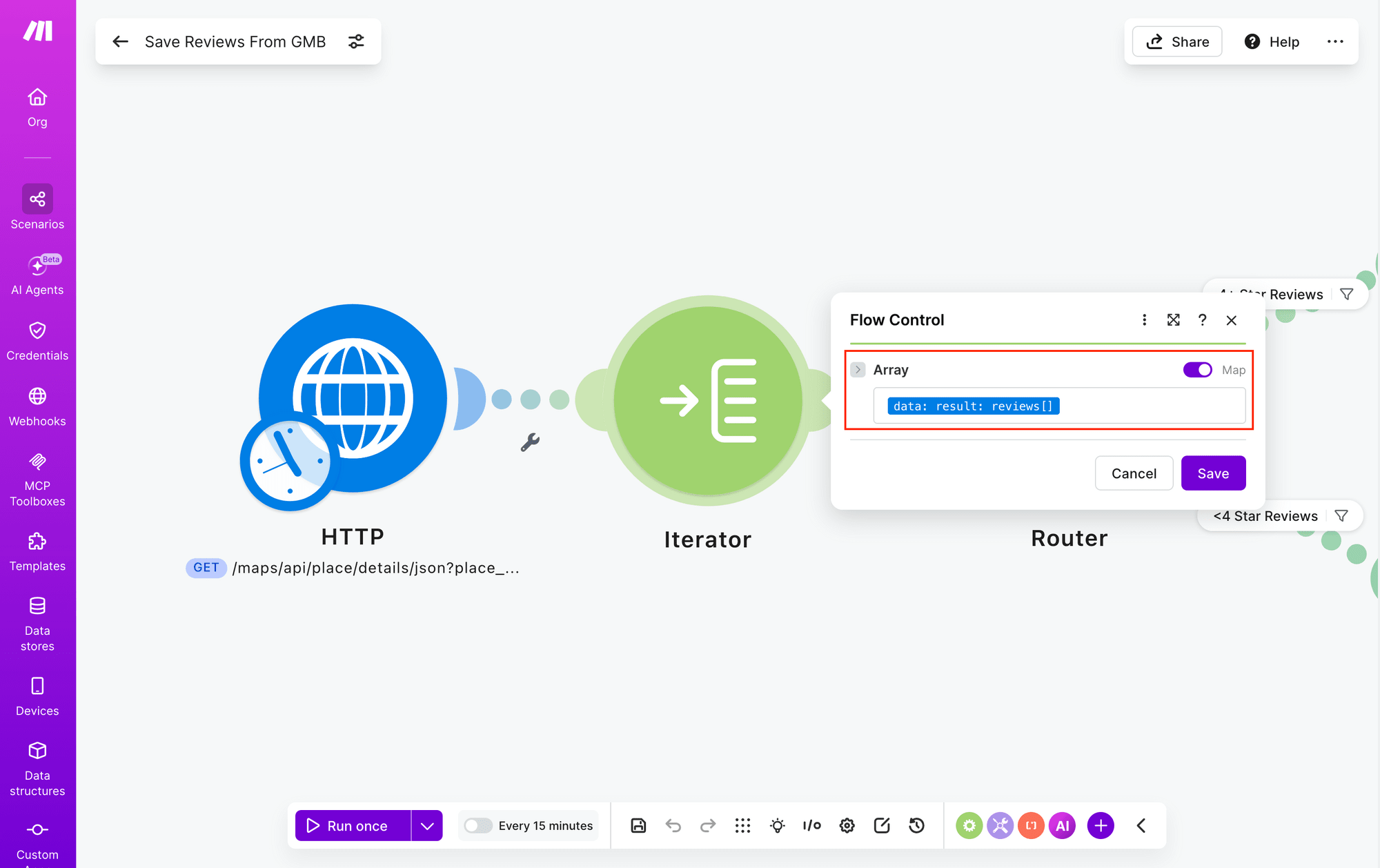This screenshot has width=1380, height=868.
Task: Click the <4 Star Reviews route label
Action: (x=1265, y=515)
